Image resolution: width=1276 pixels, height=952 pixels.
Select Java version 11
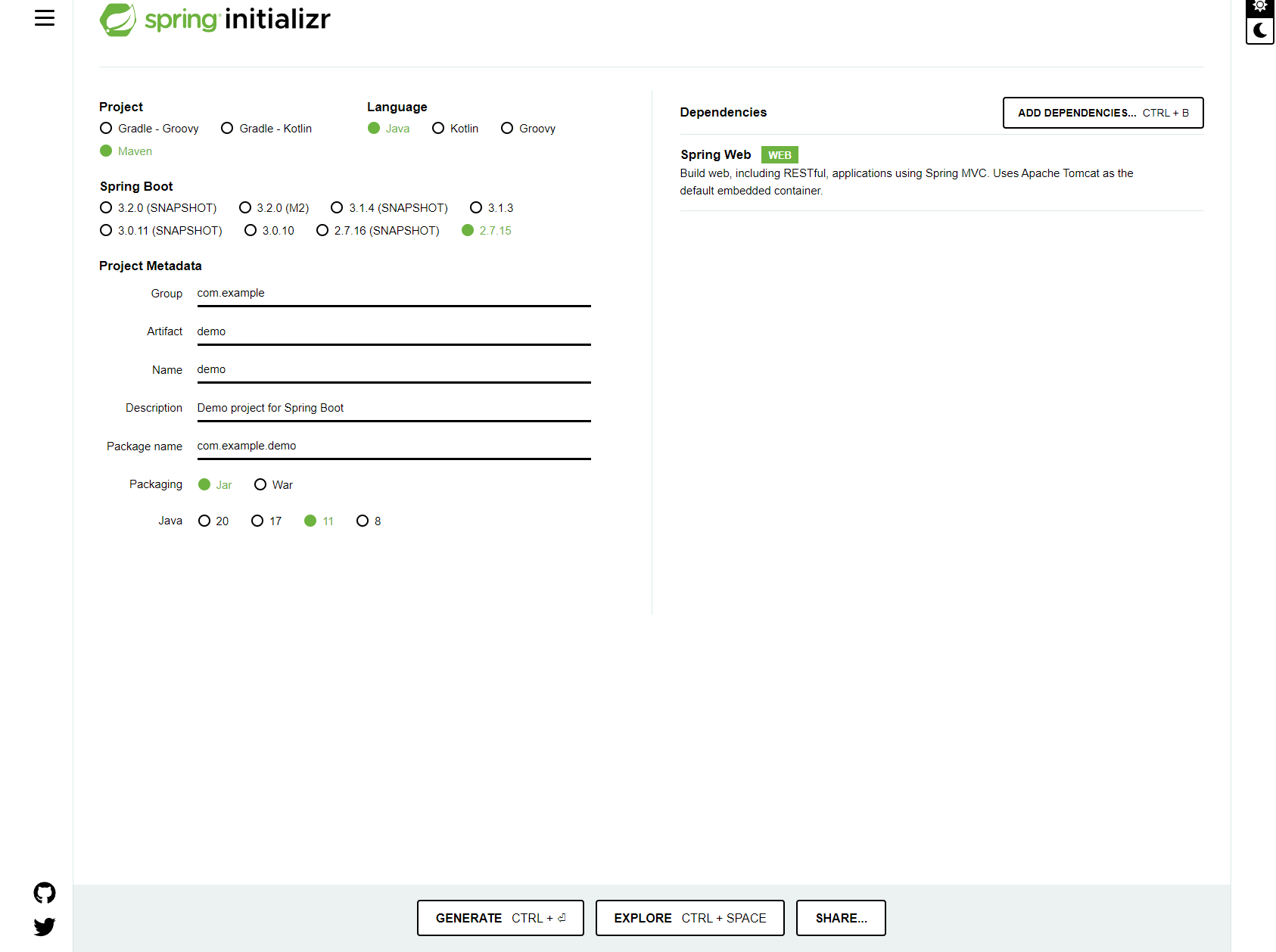click(319, 521)
